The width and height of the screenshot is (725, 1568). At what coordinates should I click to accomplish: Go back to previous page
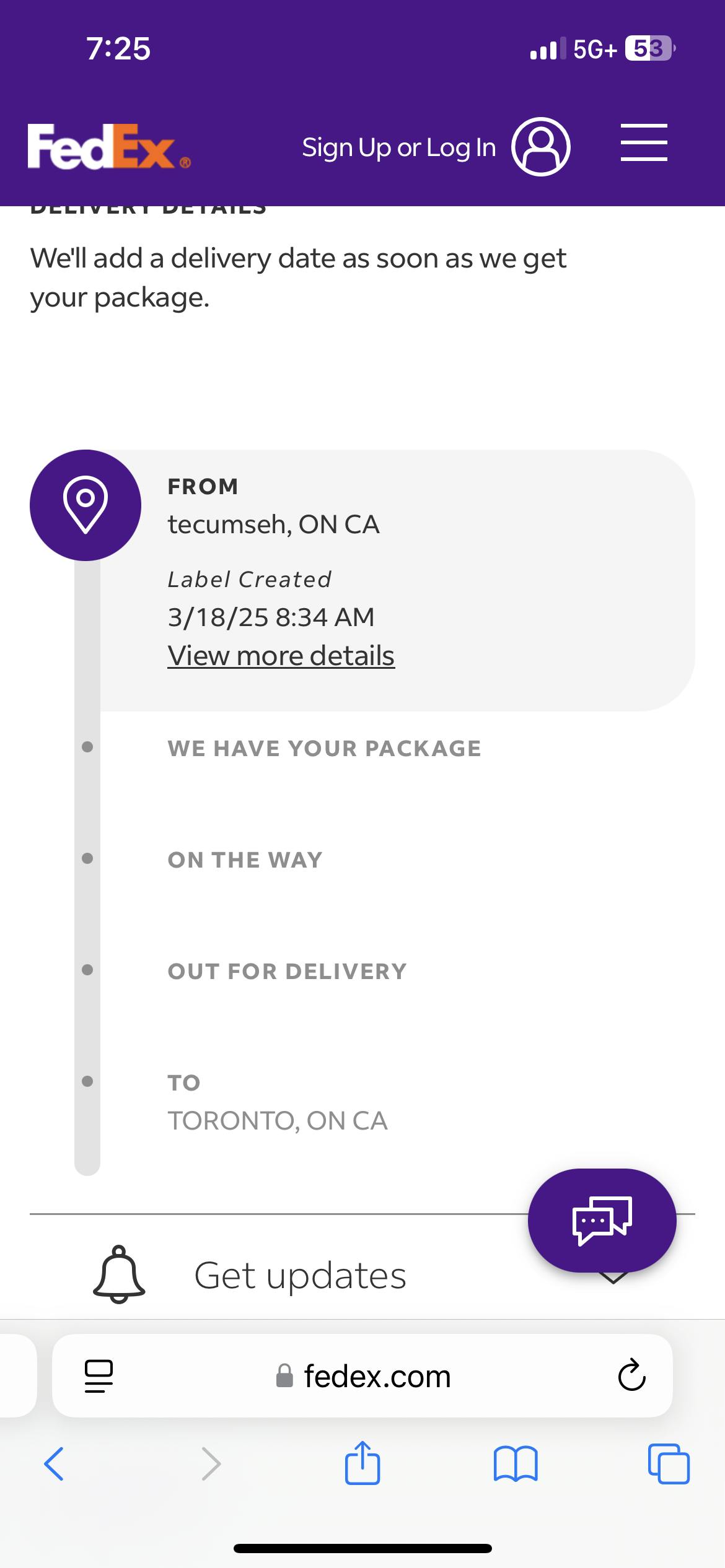[54, 1464]
